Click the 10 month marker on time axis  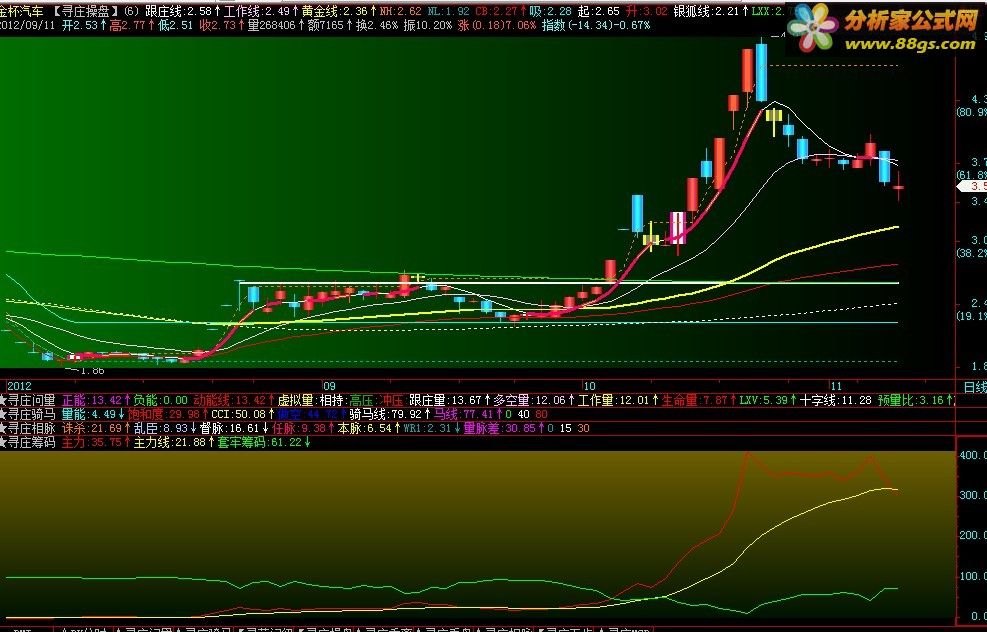pyautogui.click(x=589, y=386)
